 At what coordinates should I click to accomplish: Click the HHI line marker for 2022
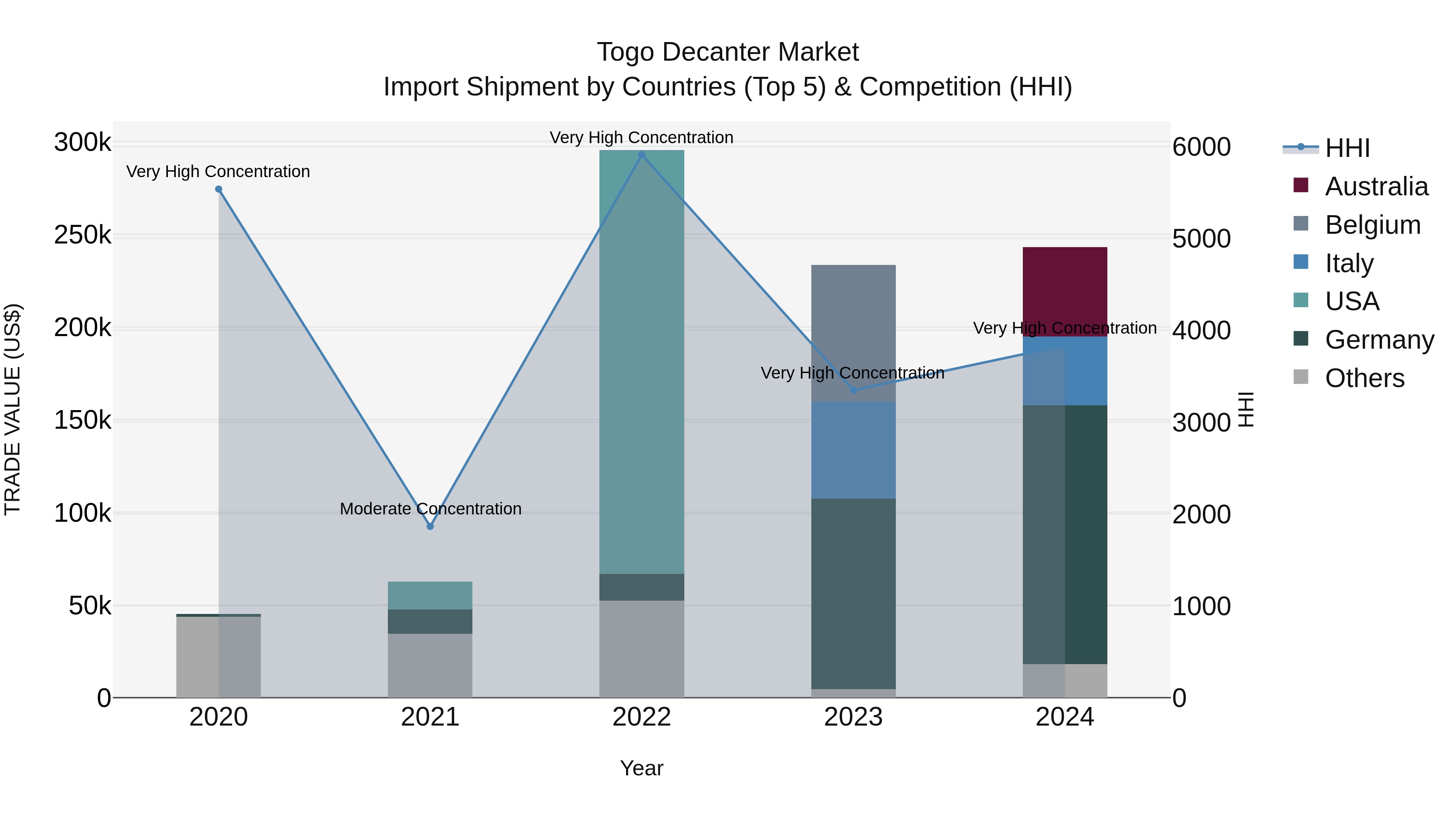tap(641, 155)
